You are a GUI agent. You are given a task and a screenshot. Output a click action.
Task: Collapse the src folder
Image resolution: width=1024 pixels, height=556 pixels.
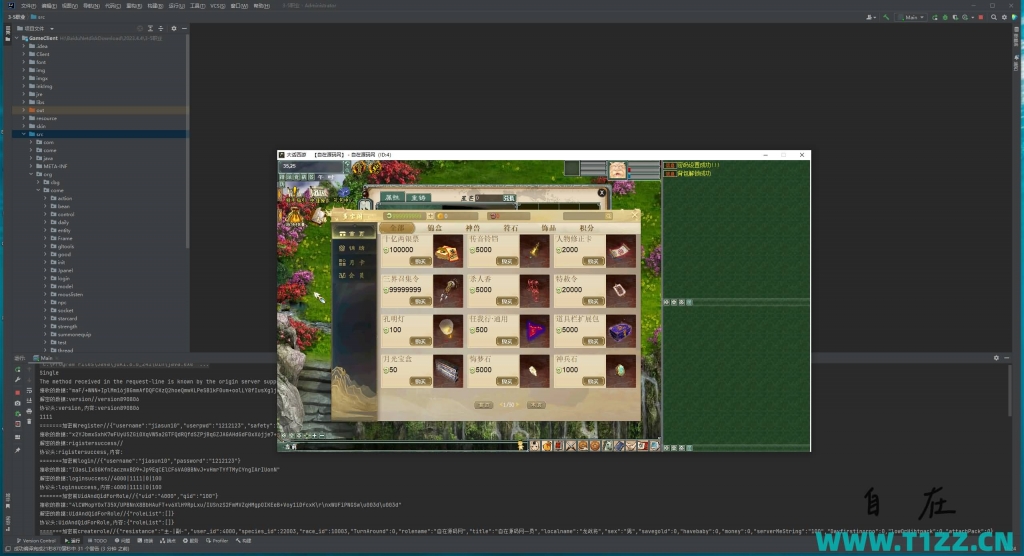click(x=24, y=134)
